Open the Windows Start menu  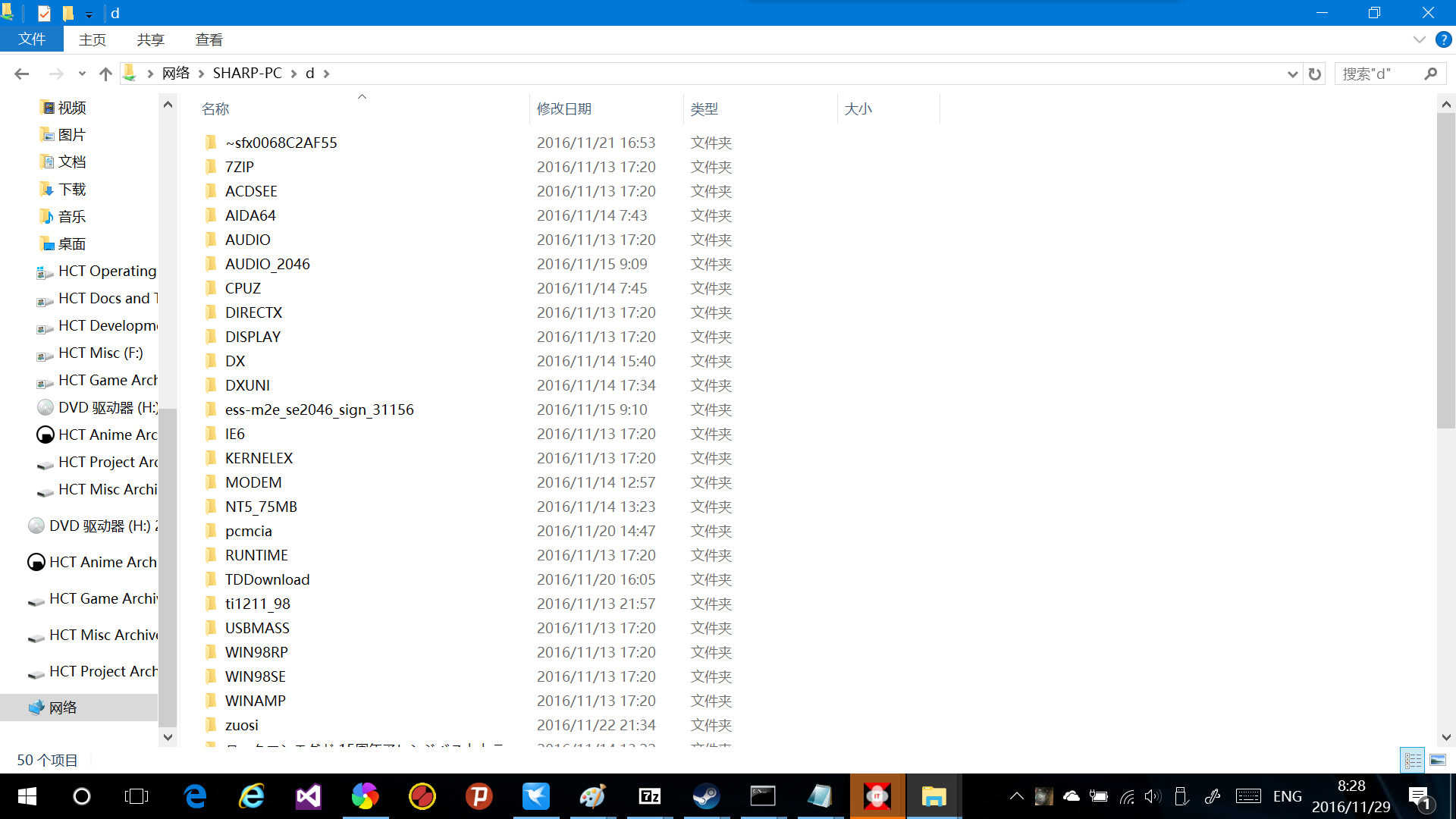pos(27,796)
